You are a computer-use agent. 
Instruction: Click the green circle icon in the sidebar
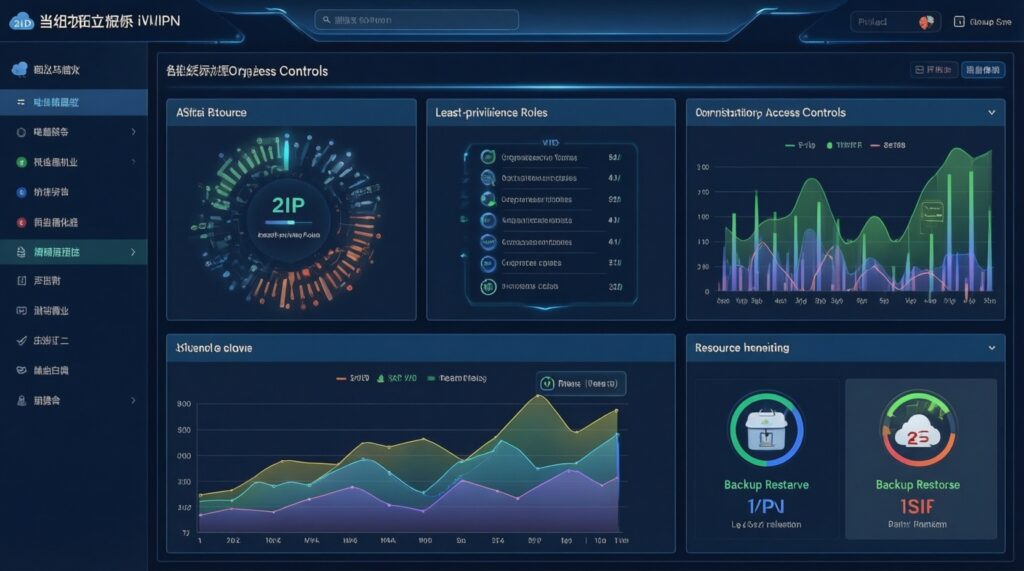point(21,162)
